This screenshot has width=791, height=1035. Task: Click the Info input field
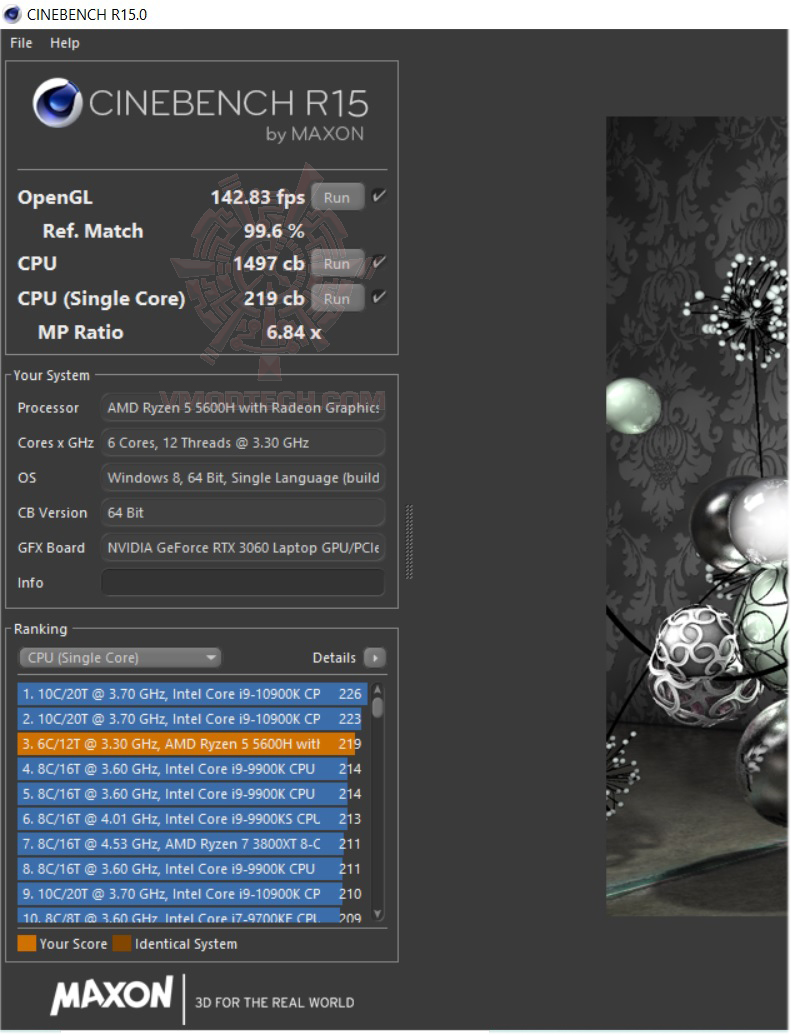pyautogui.click(x=242, y=582)
